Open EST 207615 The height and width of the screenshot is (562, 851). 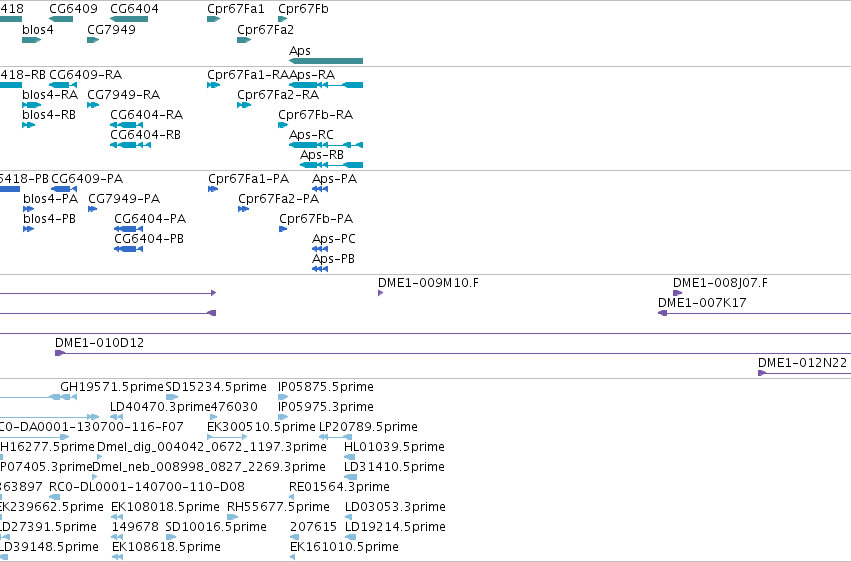[294, 538]
